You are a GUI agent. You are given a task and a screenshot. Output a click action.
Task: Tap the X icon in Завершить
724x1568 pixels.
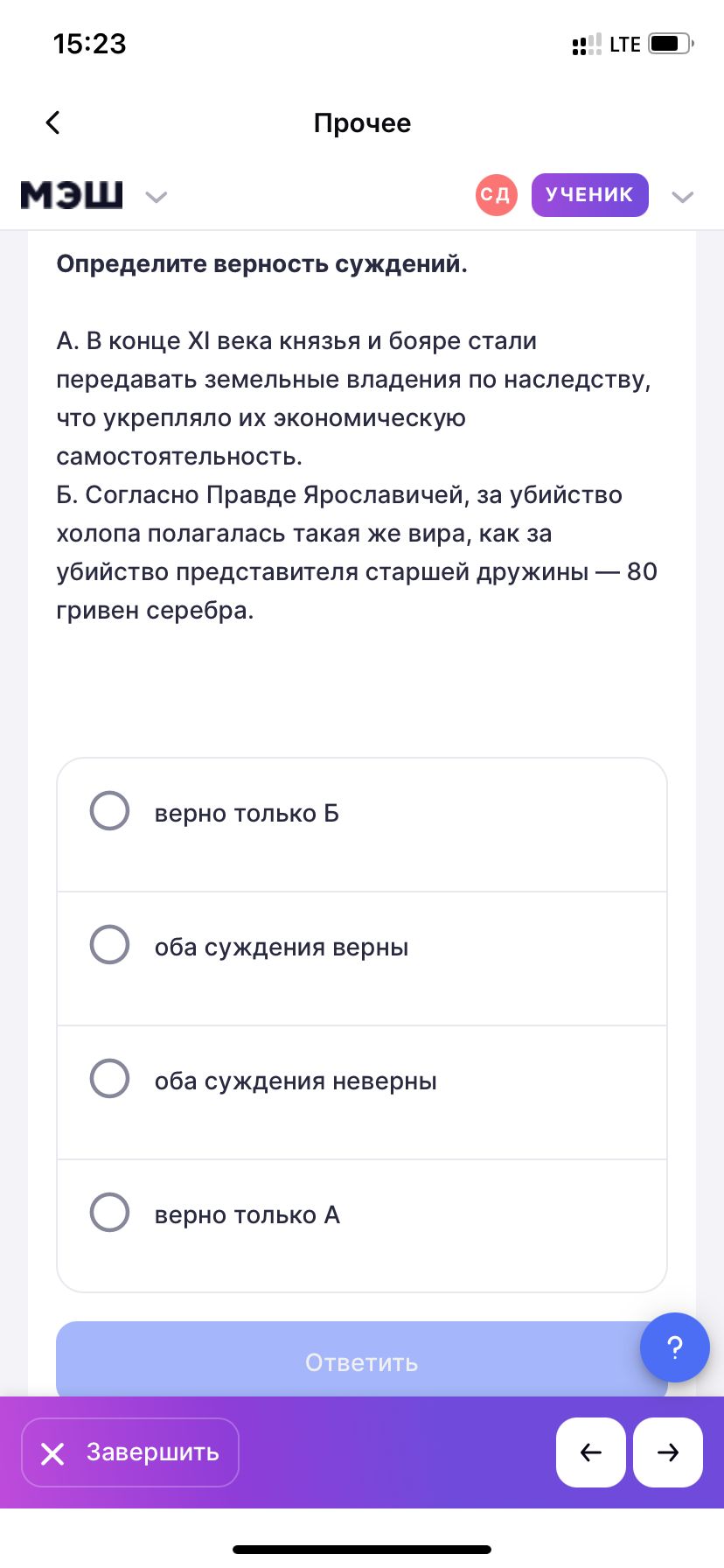click(x=52, y=1453)
